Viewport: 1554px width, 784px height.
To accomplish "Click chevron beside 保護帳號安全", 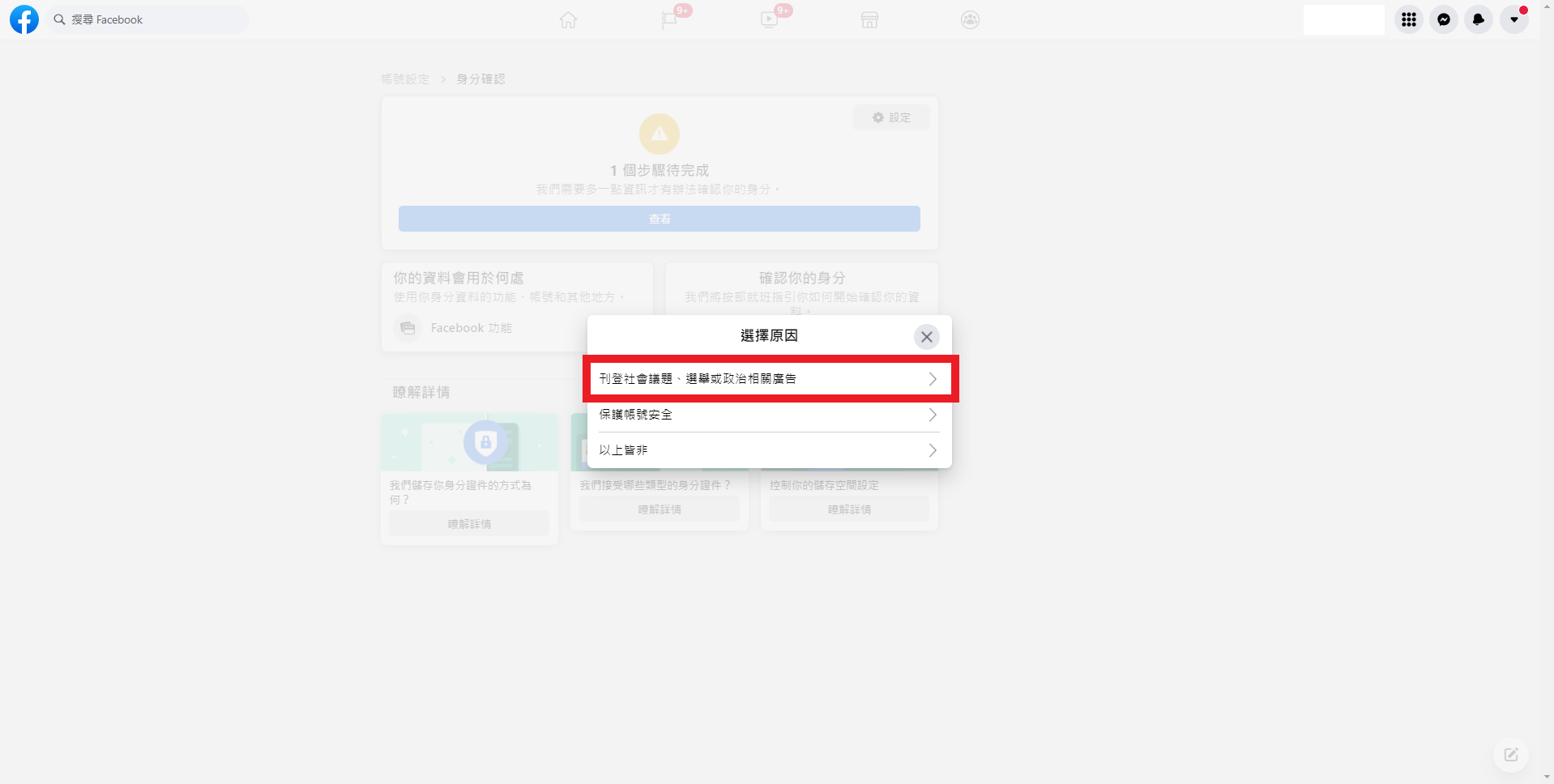I will 933,414.
